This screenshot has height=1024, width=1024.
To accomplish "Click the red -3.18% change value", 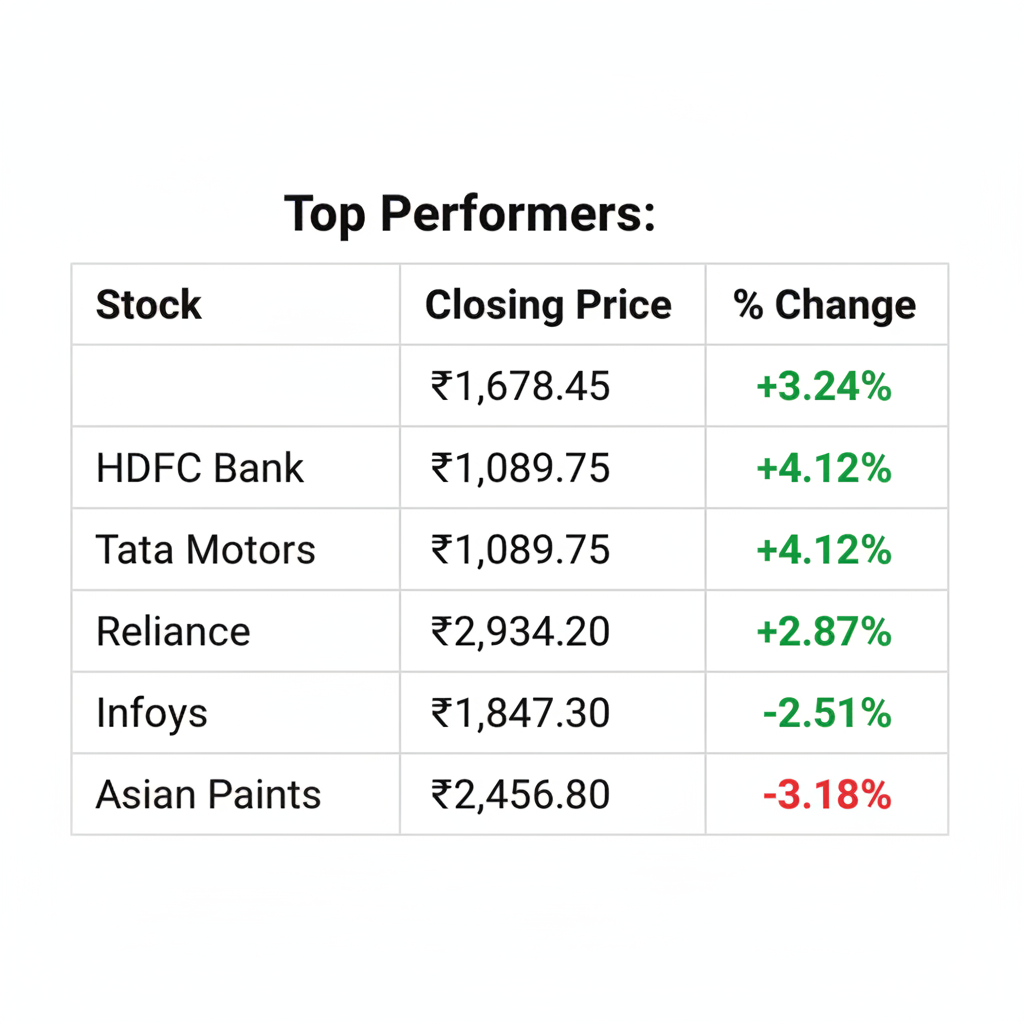I will pyautogui.click(x=826, y=795).
